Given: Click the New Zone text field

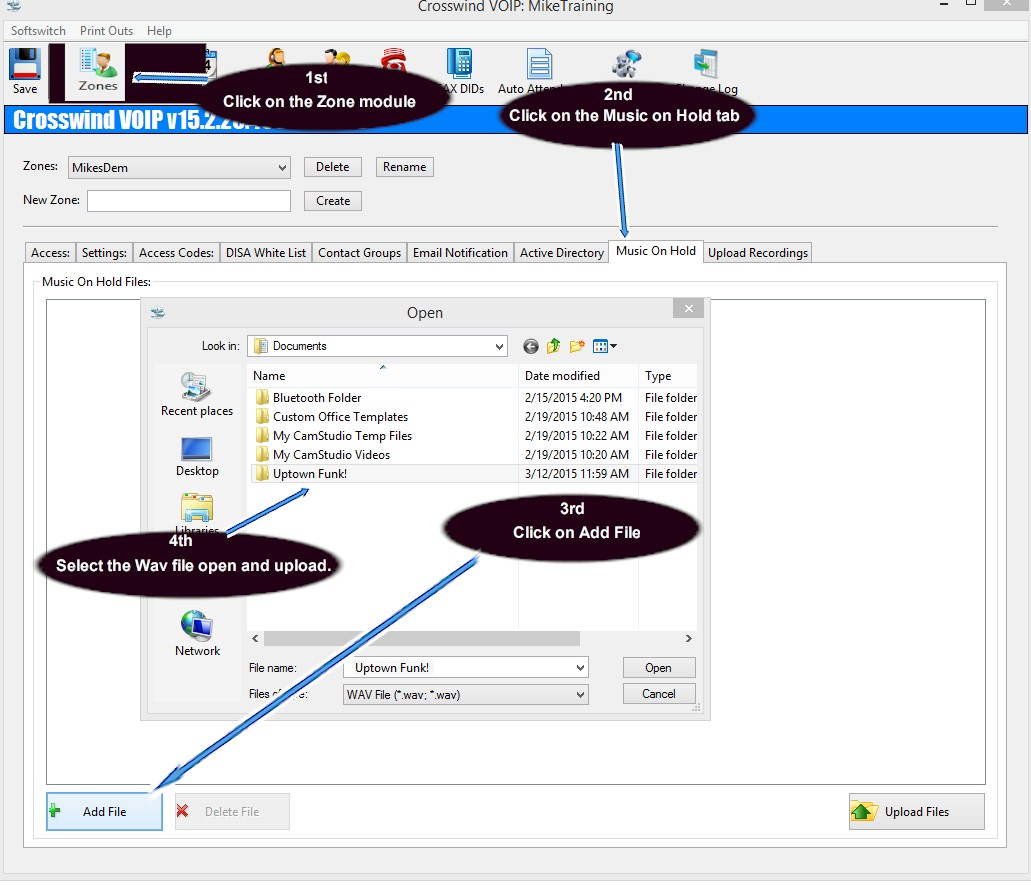Looking at the screenshot, I should click(189, 201).
